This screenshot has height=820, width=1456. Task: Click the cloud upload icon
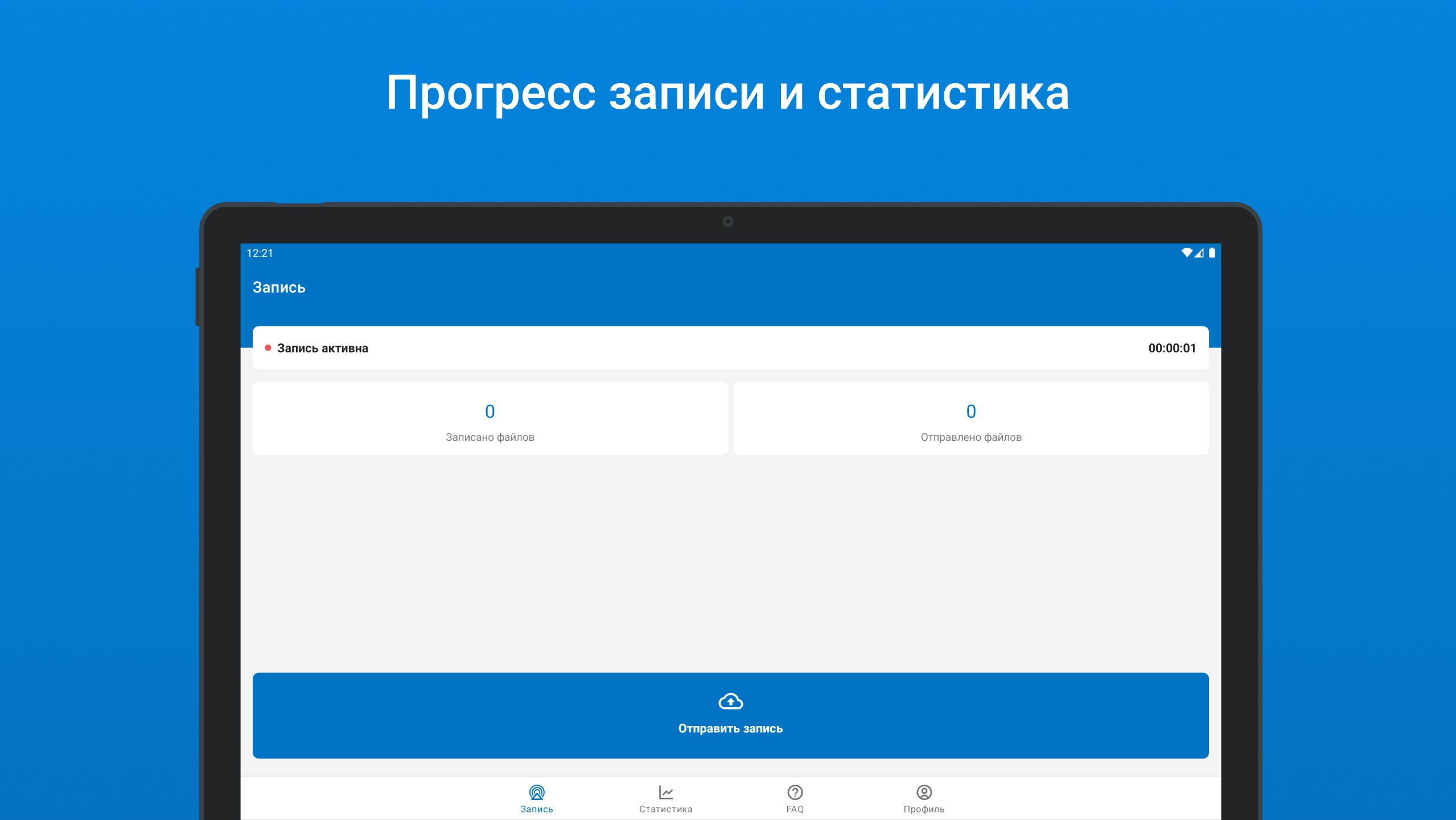730,701
